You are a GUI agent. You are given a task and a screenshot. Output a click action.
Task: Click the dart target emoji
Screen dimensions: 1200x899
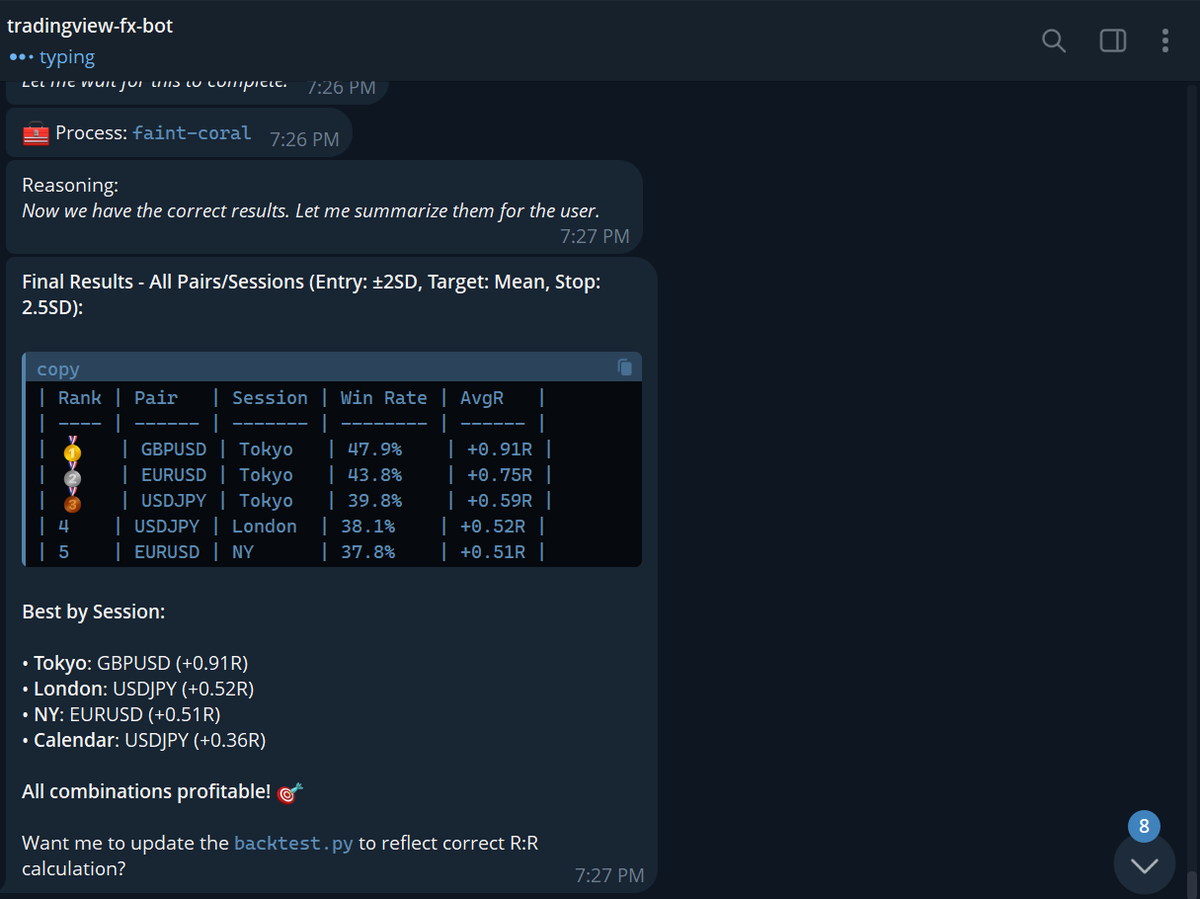click(289, 793)
